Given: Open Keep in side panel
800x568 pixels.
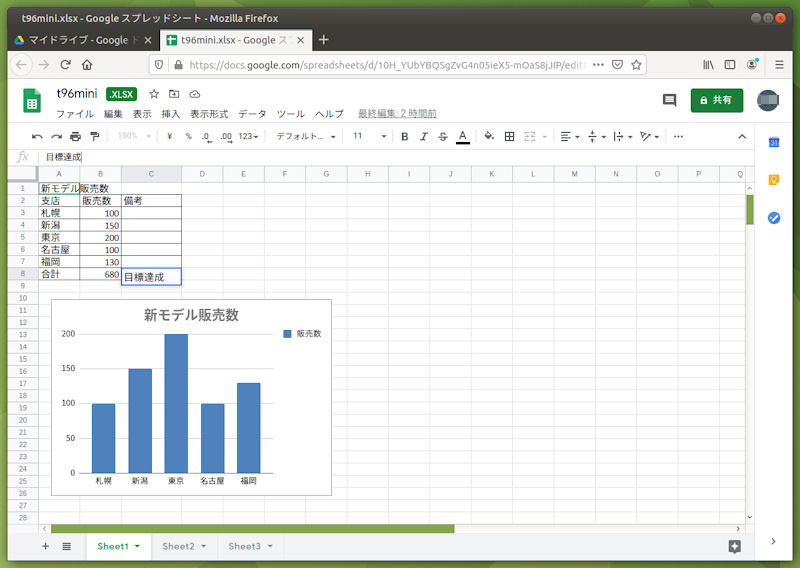Looking at the screenshot, I should tap(773, 180).
